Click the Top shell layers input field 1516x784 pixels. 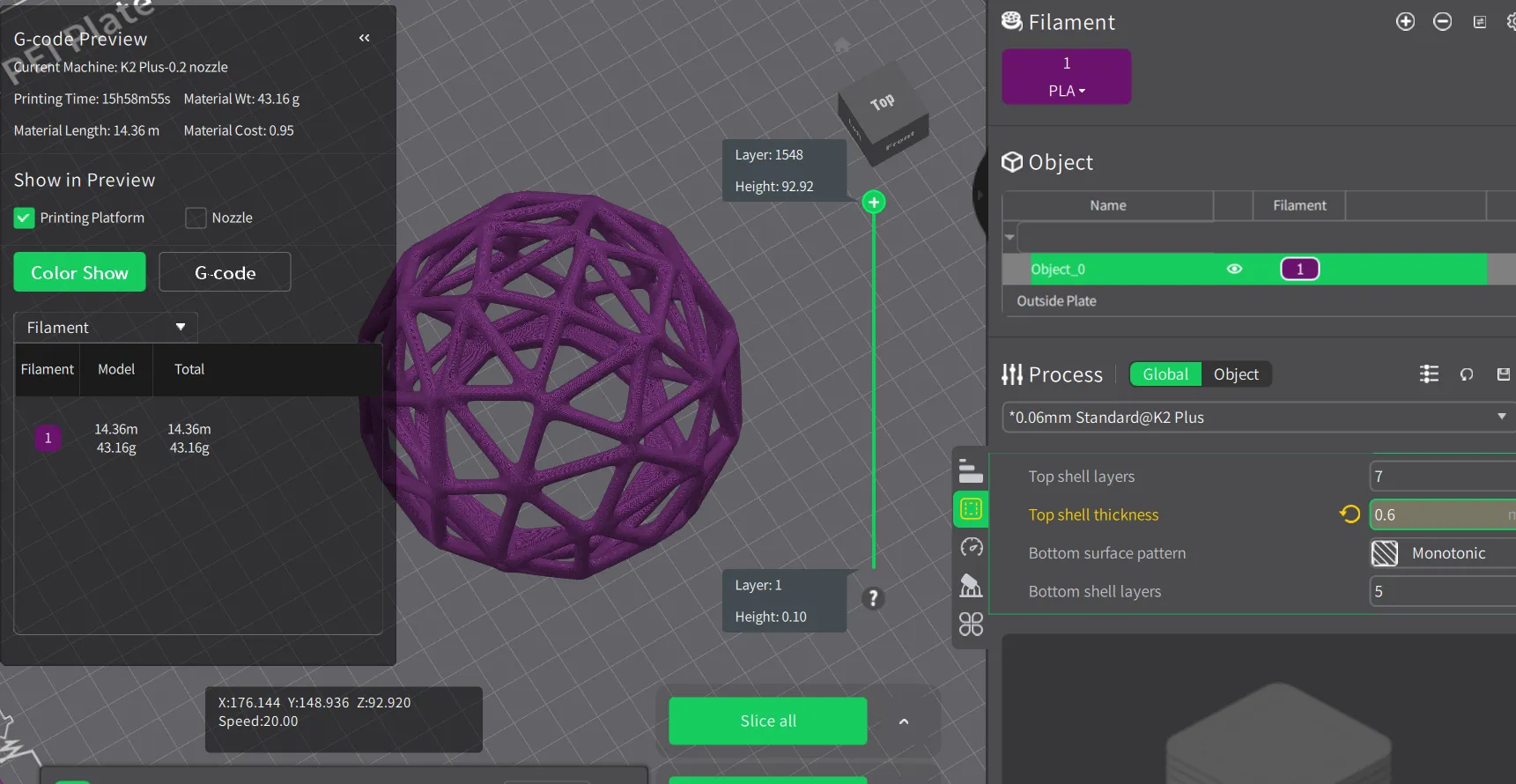1441,477
